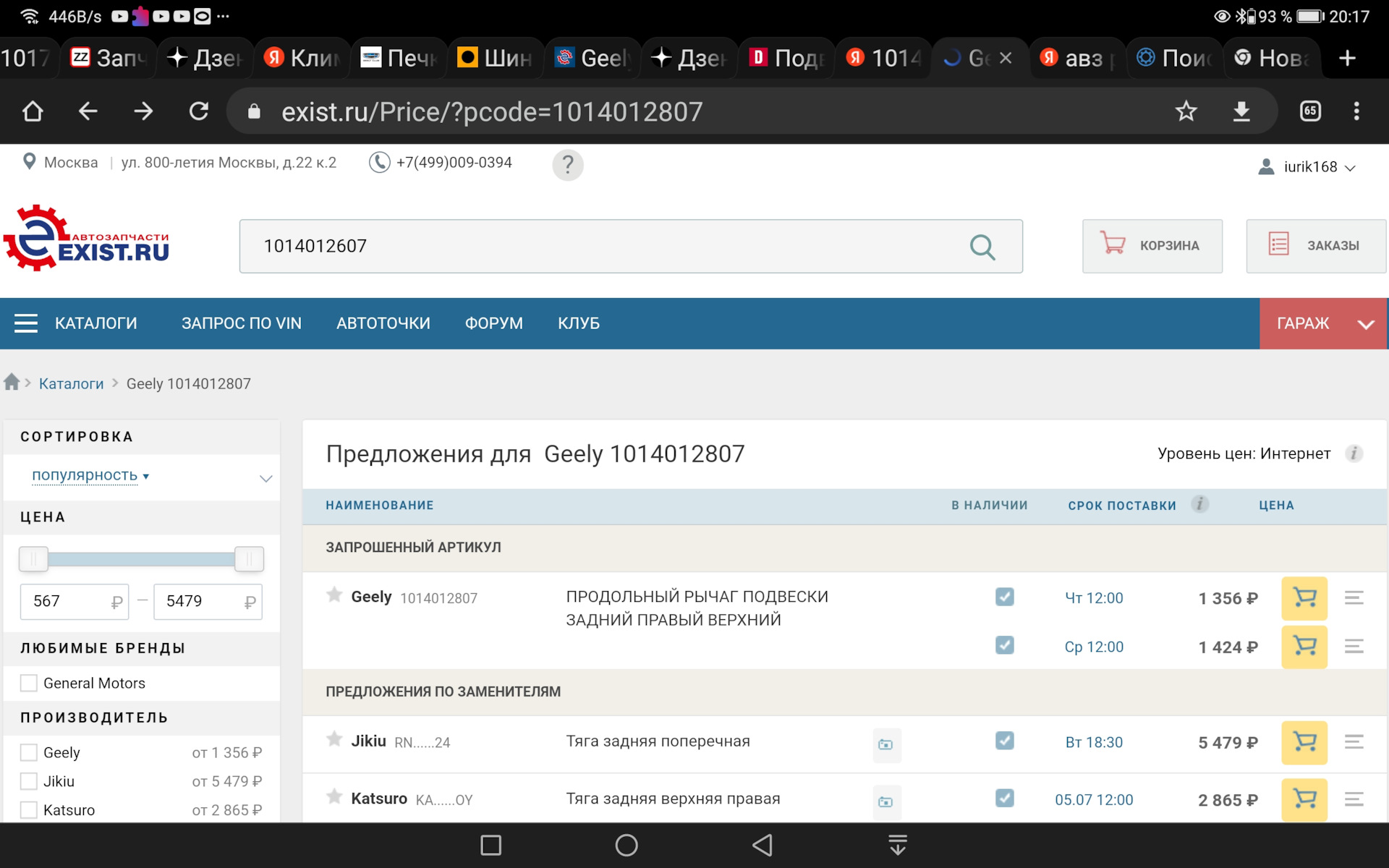
Task: Open a new browser tab
Action: (x=1347, y=58)
